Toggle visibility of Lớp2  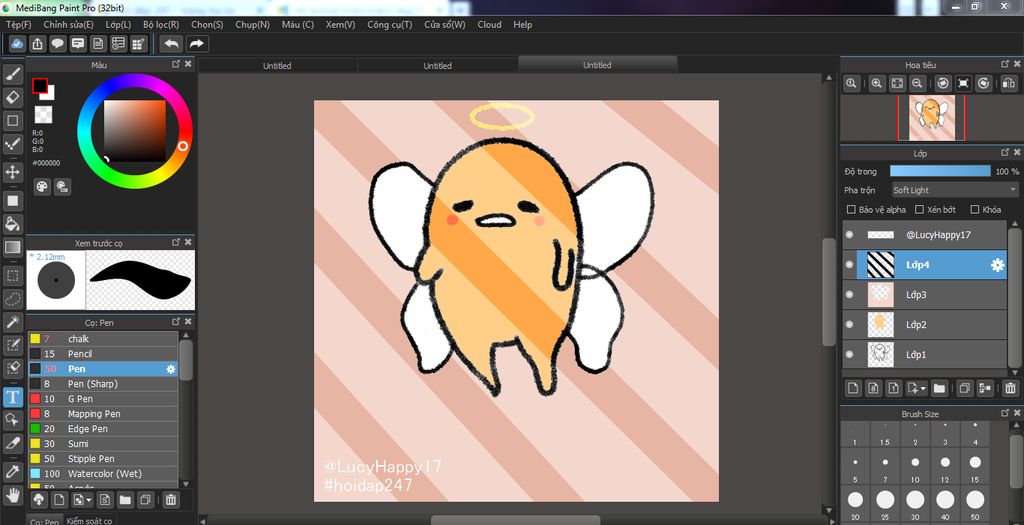pyautogui.click(x=849, y=325)
